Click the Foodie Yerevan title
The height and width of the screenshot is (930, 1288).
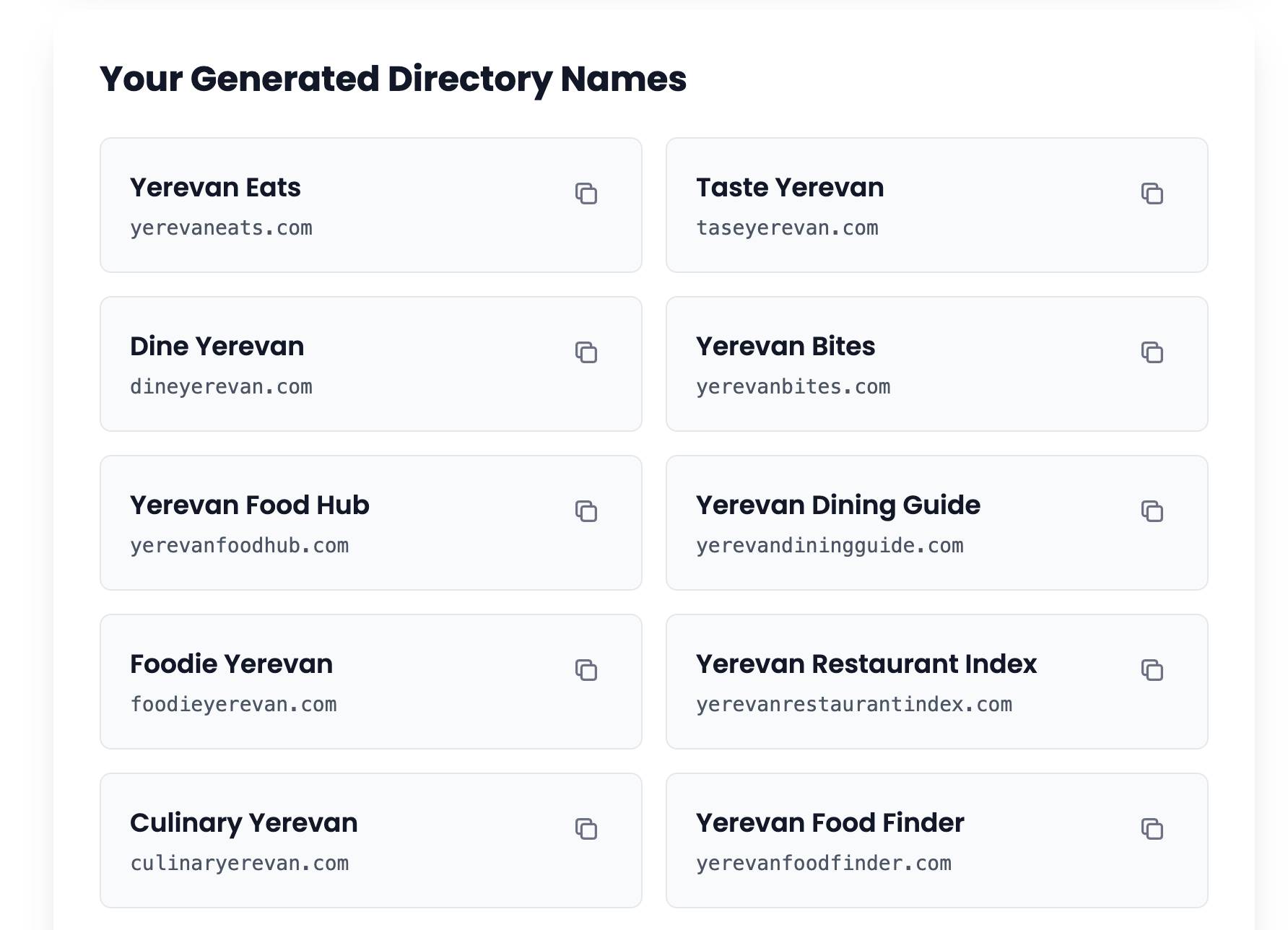click(231, 664)
